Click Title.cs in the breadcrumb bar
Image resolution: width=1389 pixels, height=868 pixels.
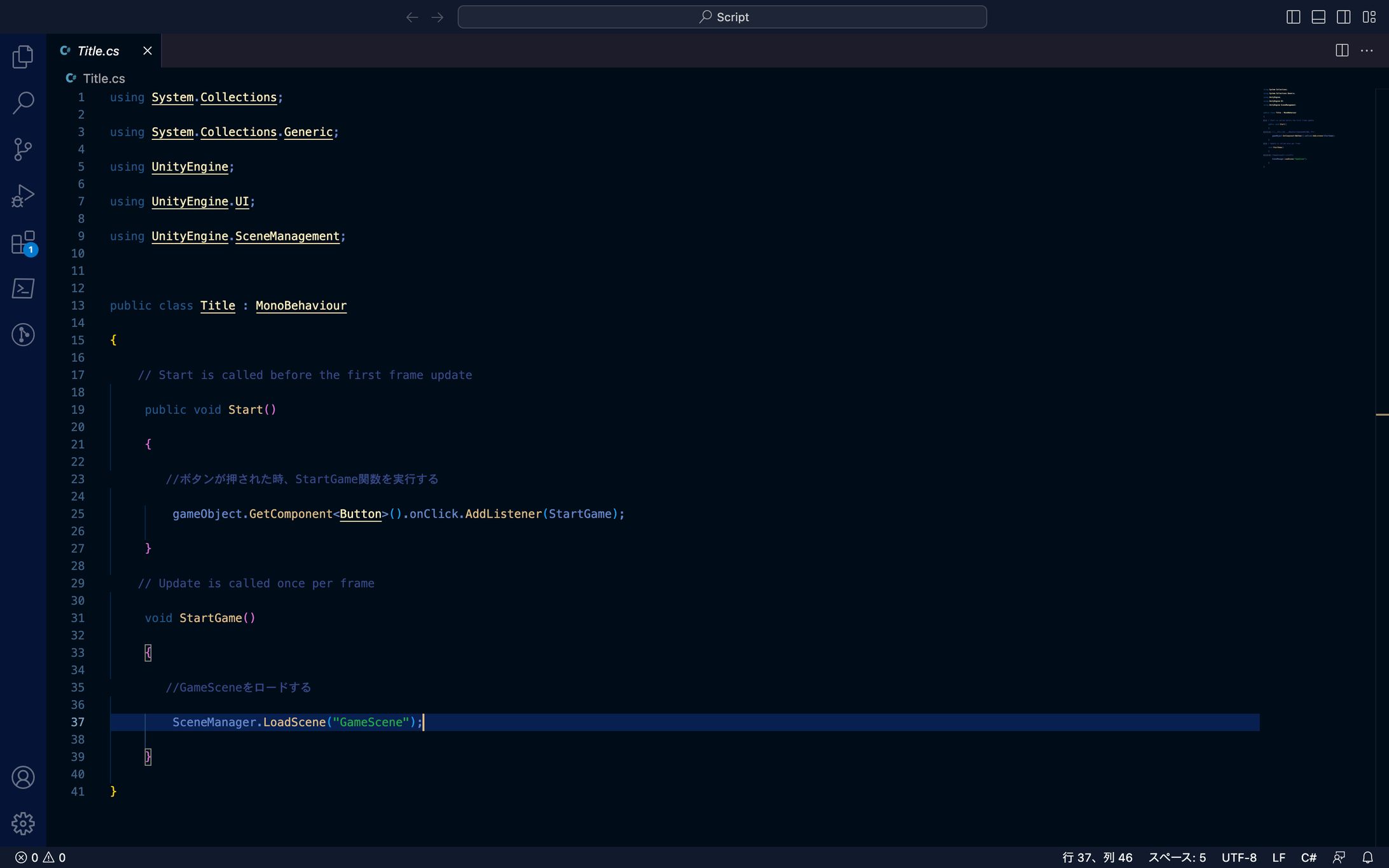tap(104, 78)
